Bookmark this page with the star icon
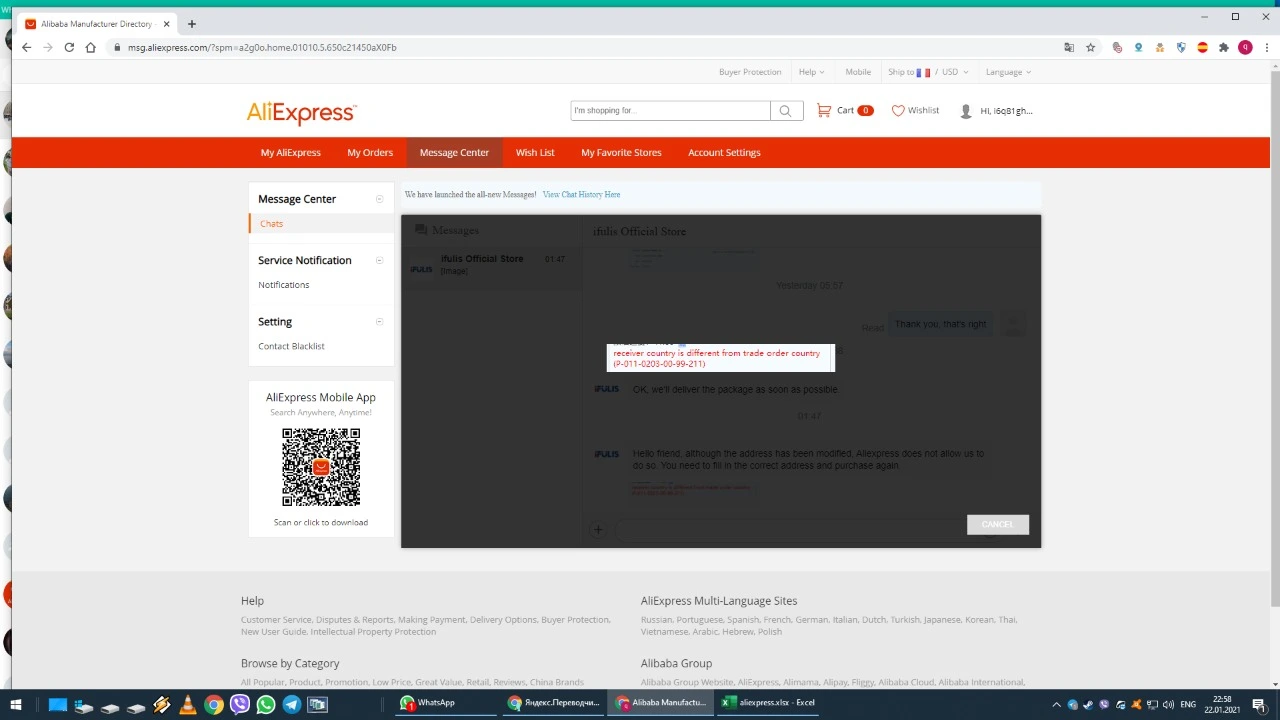This screenshot has height=720, width=1280. click(1091, 47)
